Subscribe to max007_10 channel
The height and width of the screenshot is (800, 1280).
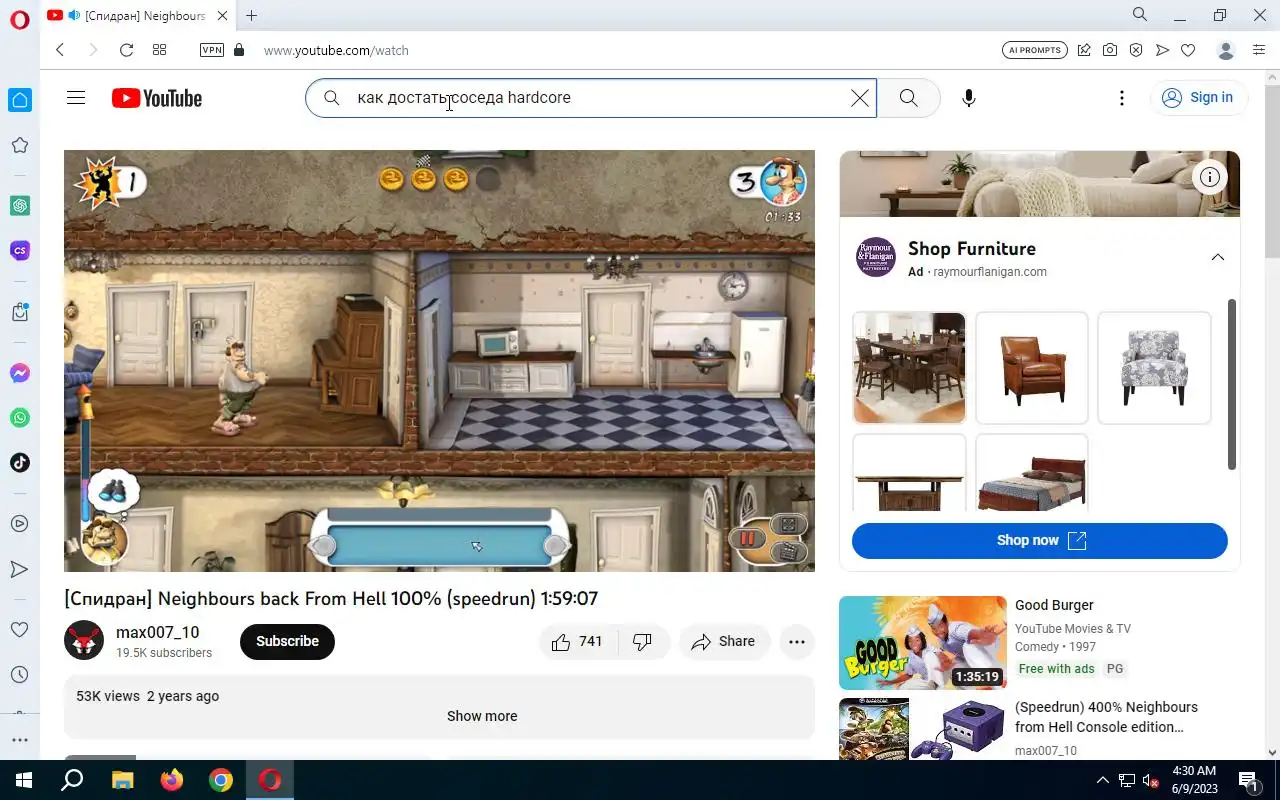tap(287, 641)
